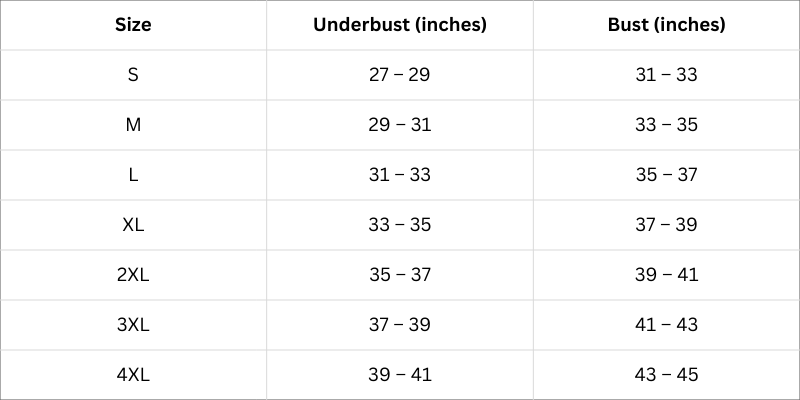Click the Underbust (inches) column header
This screenshot has width=800, height=400.
coord(400,25)
